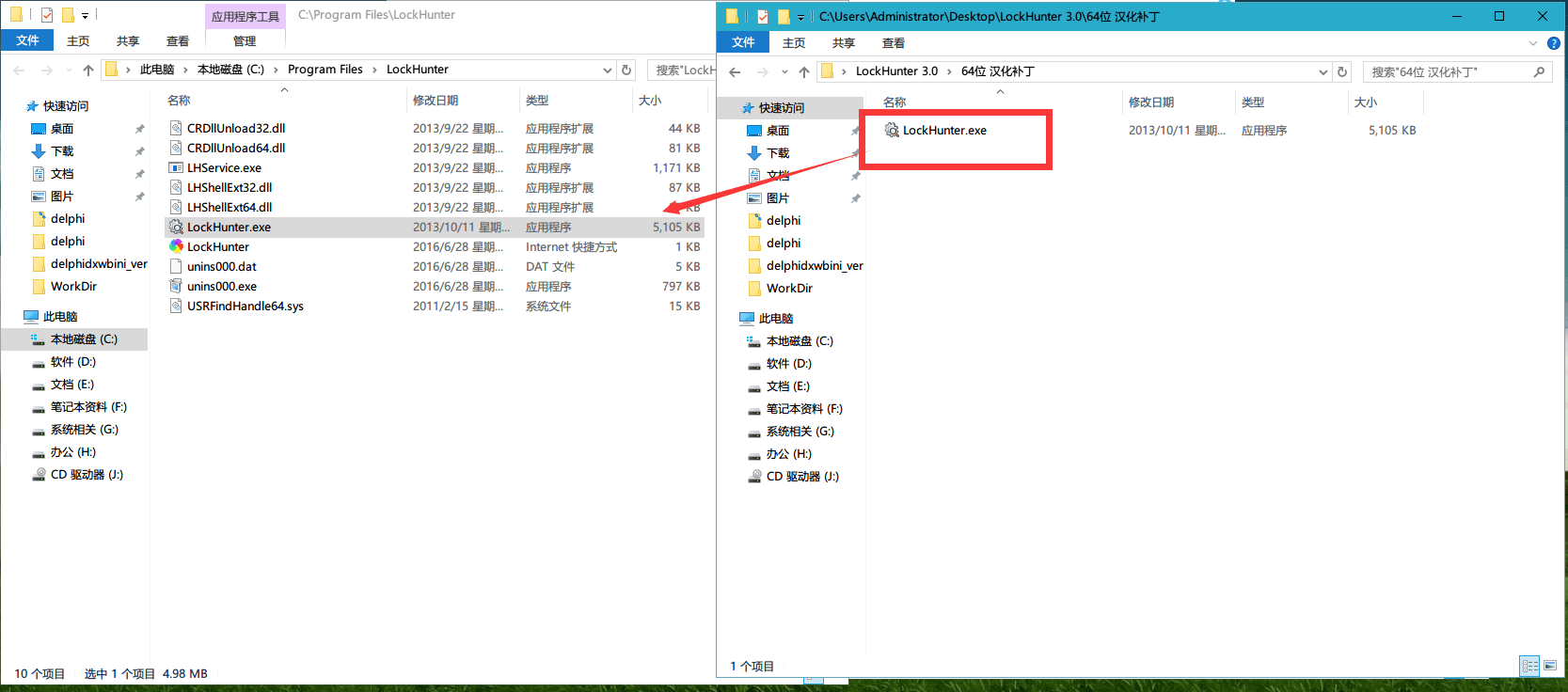The image size is (1568, 692).
Task: Select the LockHunter Internet shortcut file
Action: pos(217,247)
